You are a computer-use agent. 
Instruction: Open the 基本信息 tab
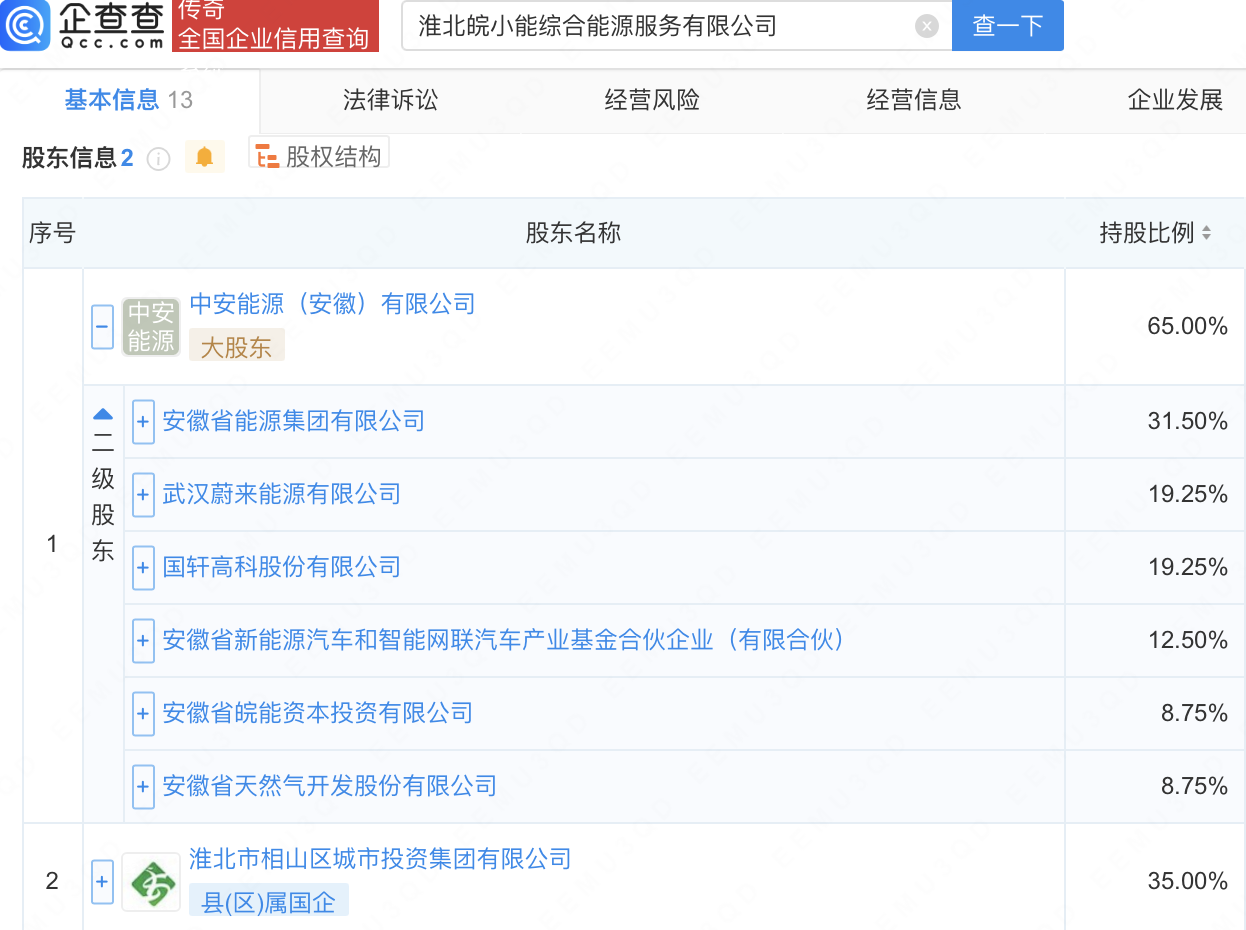tap(128, 100)
